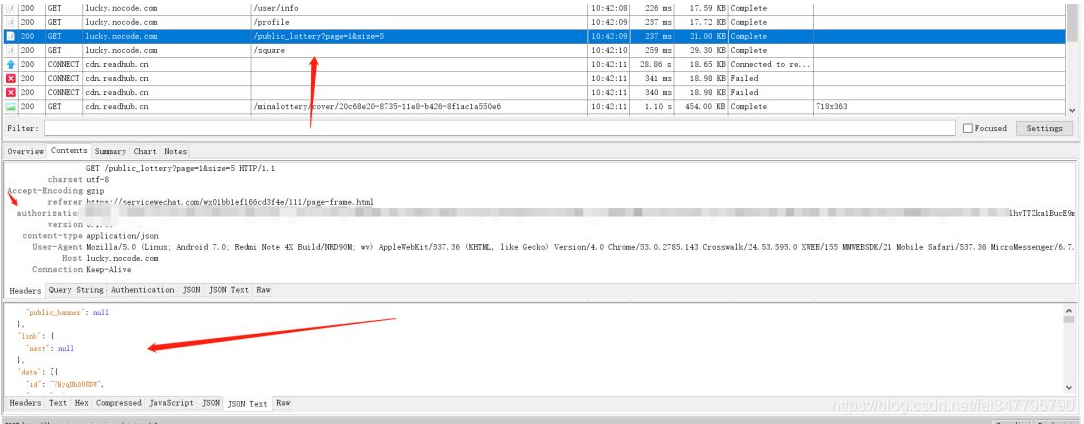Click the 28.86 s duration cell

tap(655, 64)
